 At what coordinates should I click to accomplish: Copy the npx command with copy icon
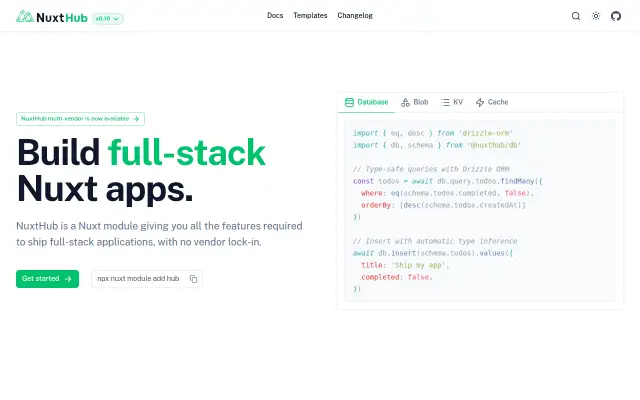(193, 279)
